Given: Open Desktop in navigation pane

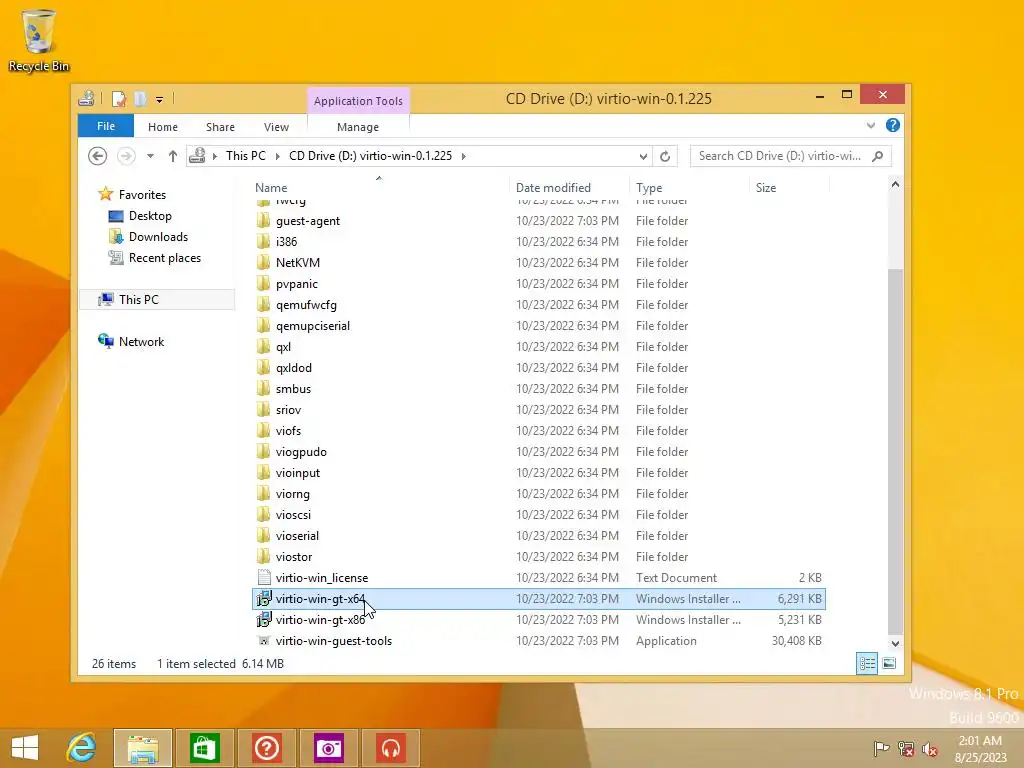Looking at the screenshot, I should tap(150, 216).
